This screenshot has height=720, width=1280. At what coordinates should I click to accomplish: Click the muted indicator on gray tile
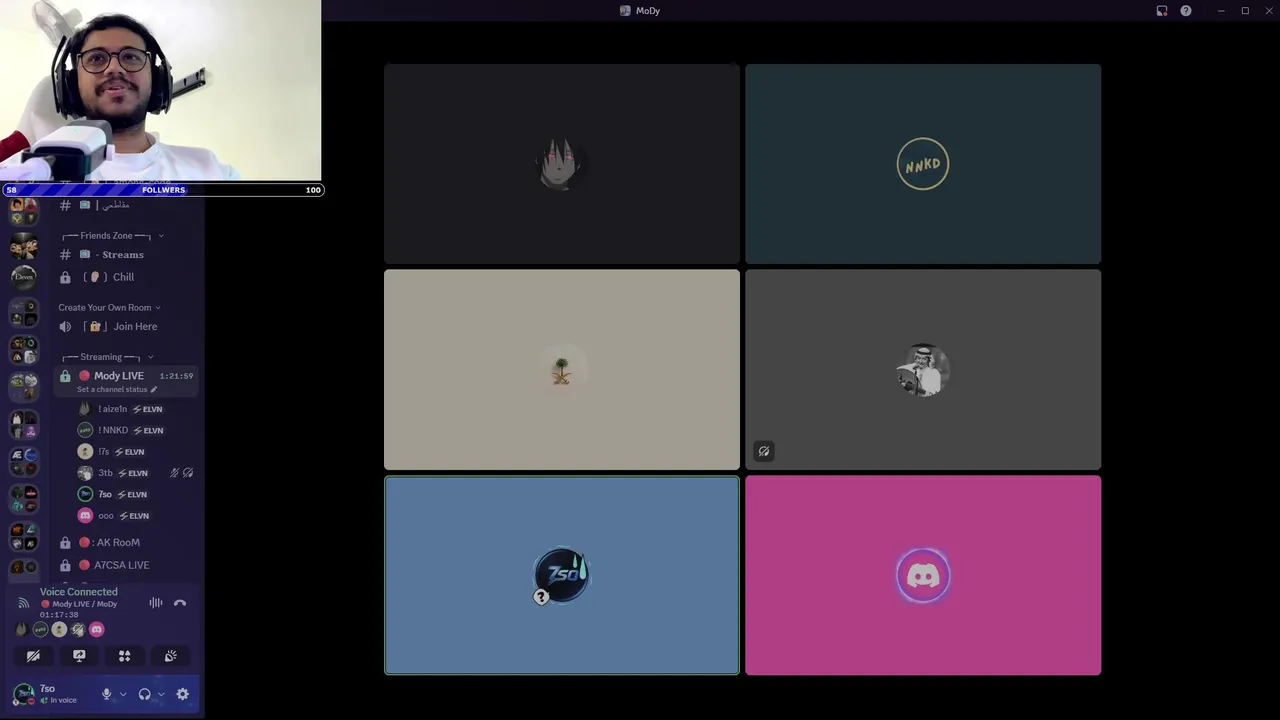click(764, 452)
